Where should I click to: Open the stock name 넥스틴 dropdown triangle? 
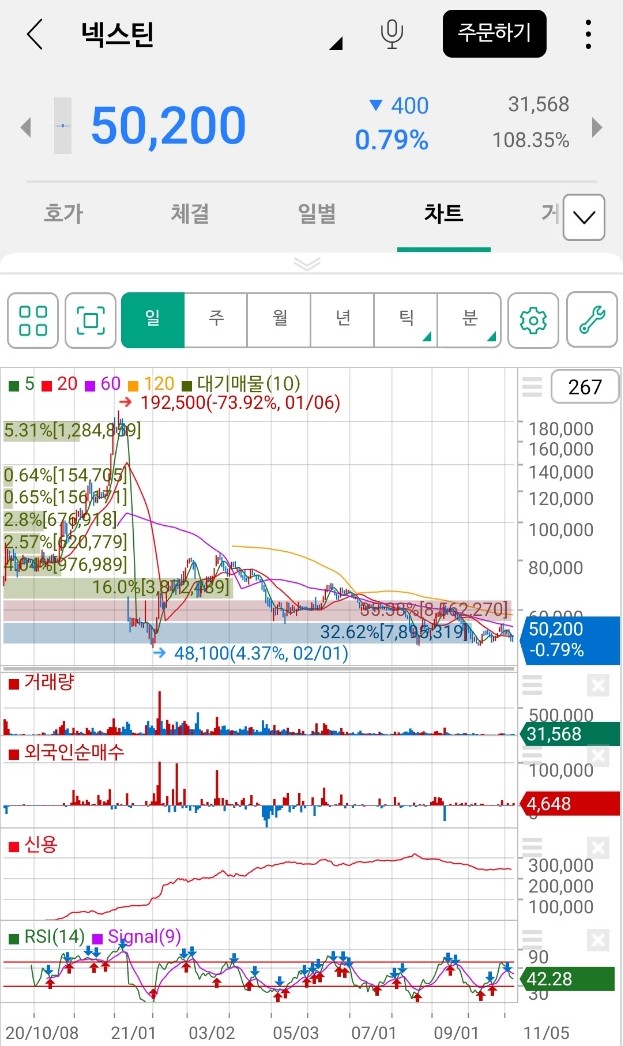pos(336,43)
